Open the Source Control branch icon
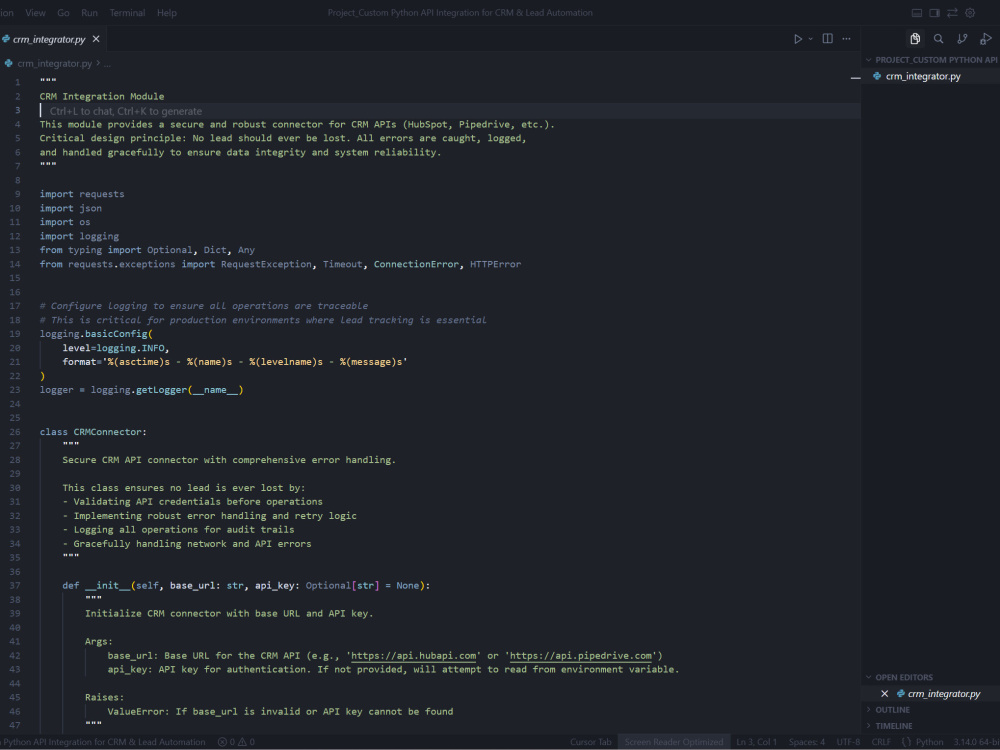Screen dimensions: 1000x750 pos(962,39)
